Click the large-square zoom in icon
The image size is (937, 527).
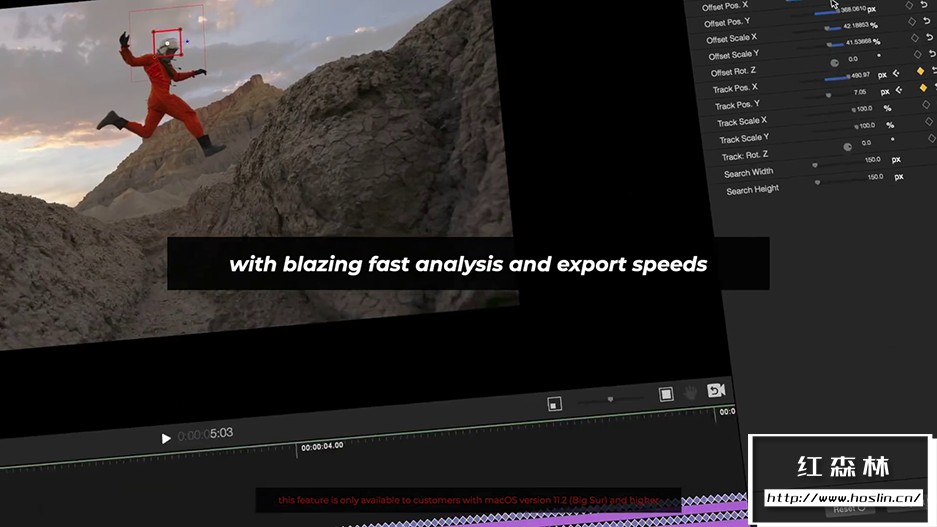pyautogui.click(x=666, y=394)
